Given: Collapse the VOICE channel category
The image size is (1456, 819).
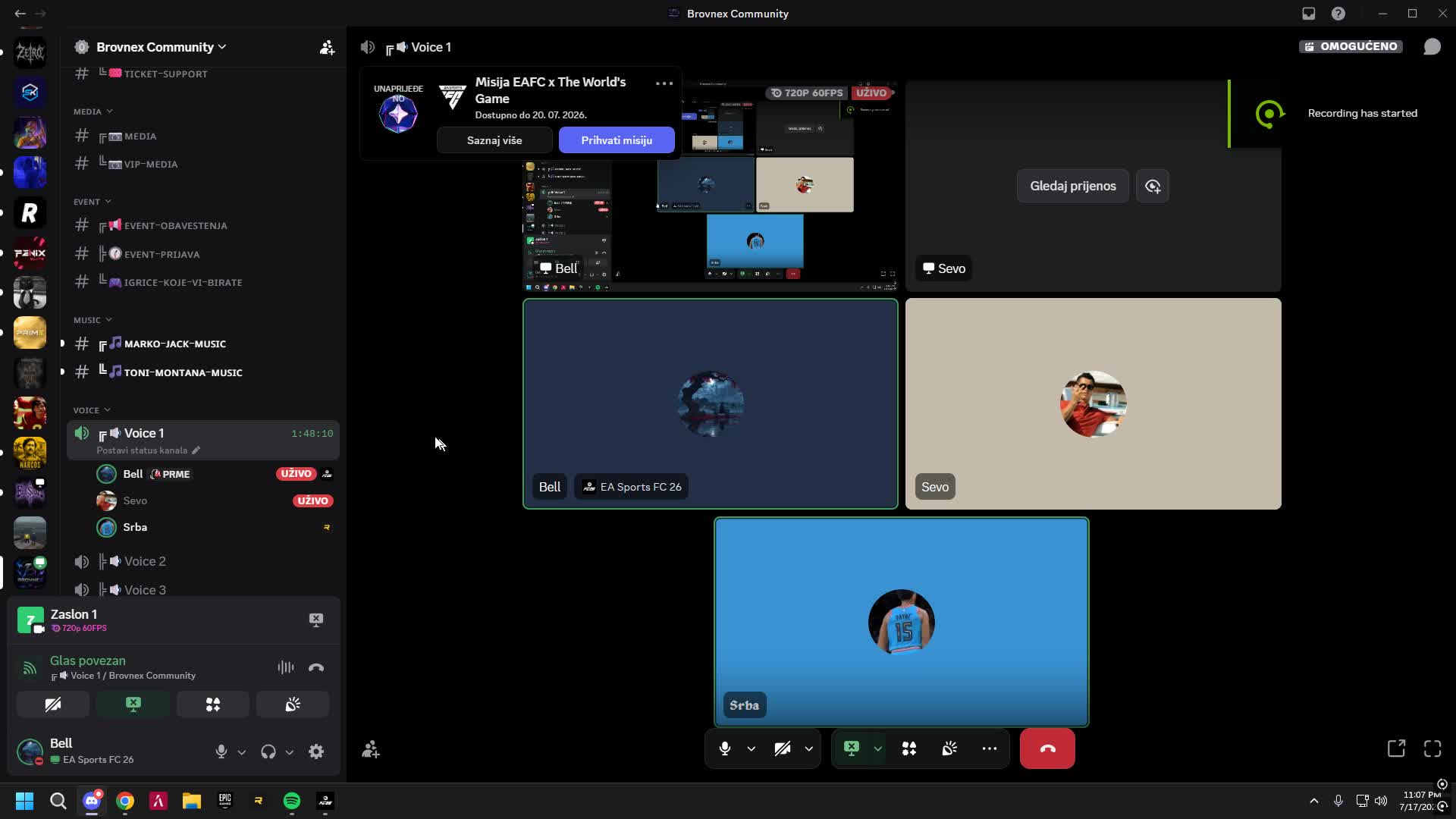Looking at the screenshot, I should [x=92, y=410].
